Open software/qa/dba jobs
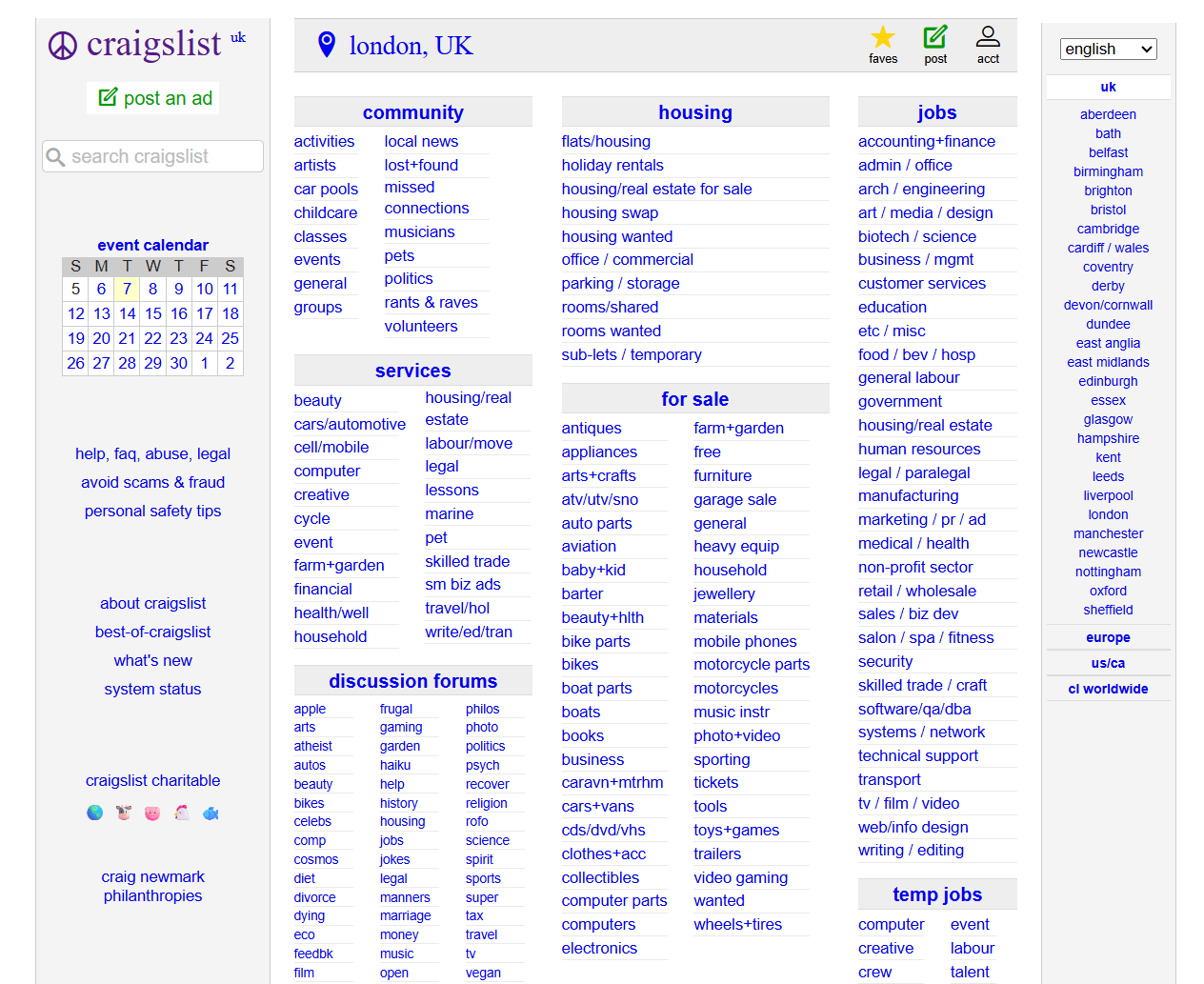 (x=914, y=709)
